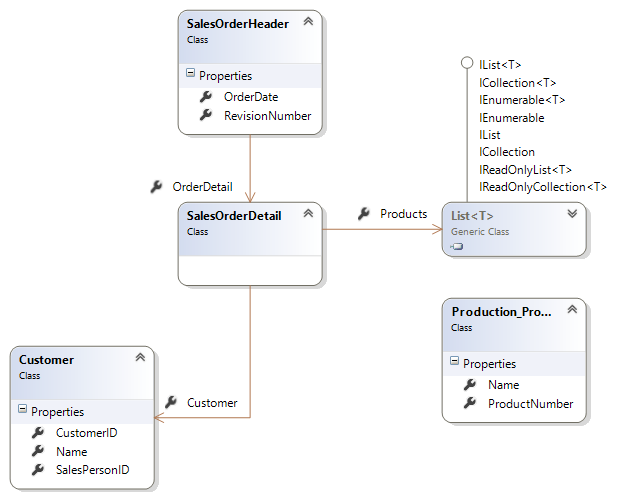Screen dimensions: 625x498
Task: Click the Generic Class subtitle under List<T>
Action: pos(480,232)
